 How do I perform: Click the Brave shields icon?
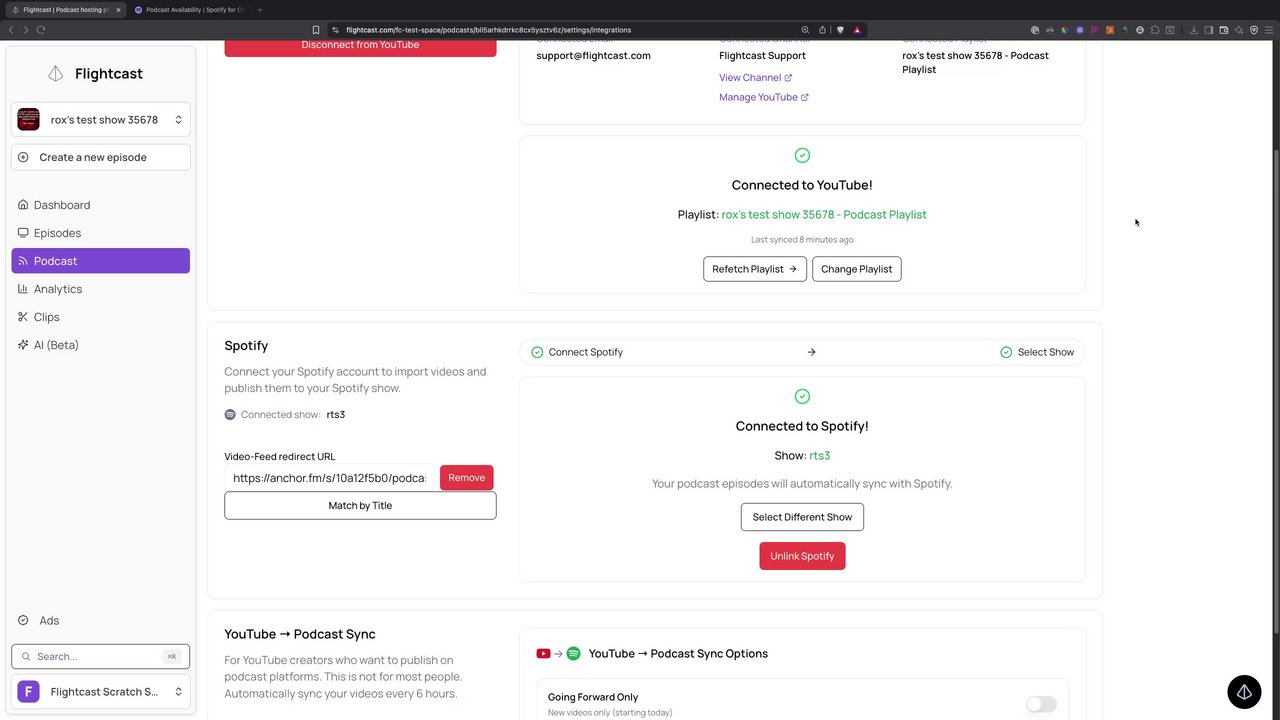point(839,30)
